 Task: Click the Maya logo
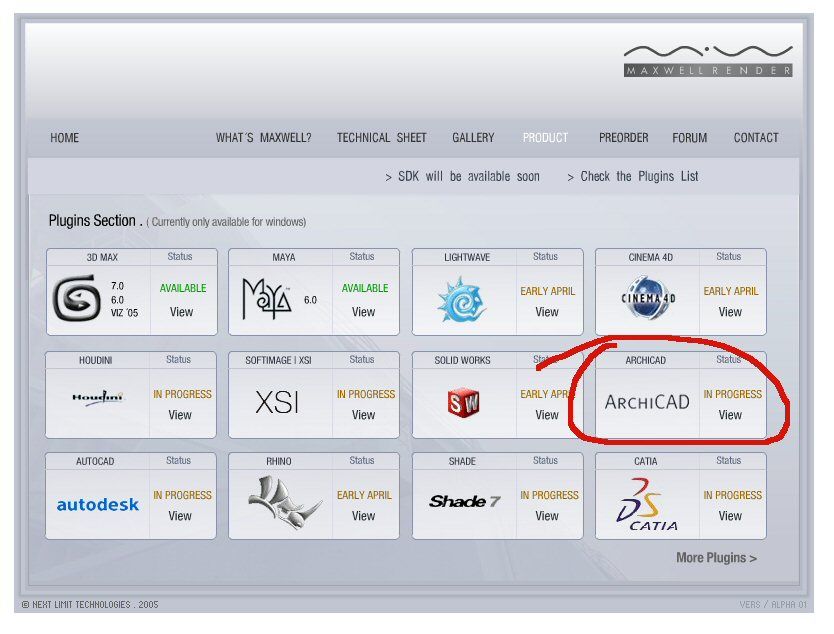(x=266, y=298)
